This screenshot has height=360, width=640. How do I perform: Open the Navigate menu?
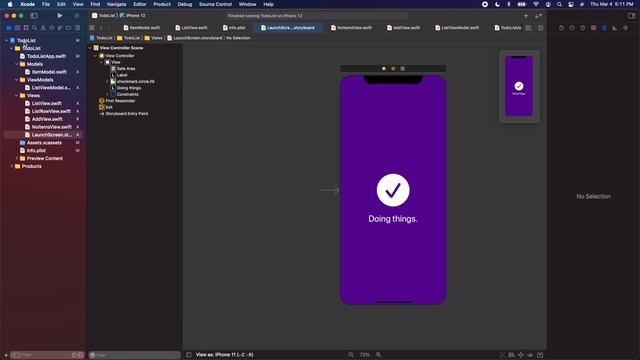(116, 4)
